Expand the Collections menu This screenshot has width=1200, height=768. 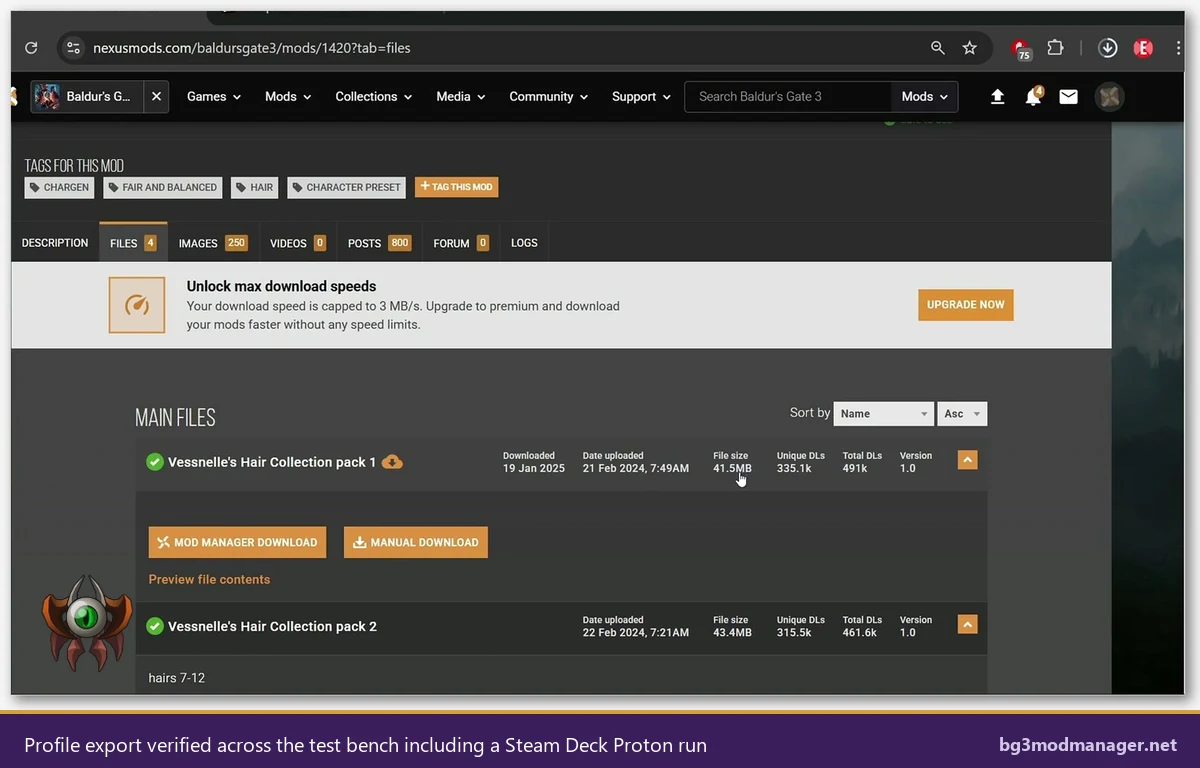[x=374, y=97]
